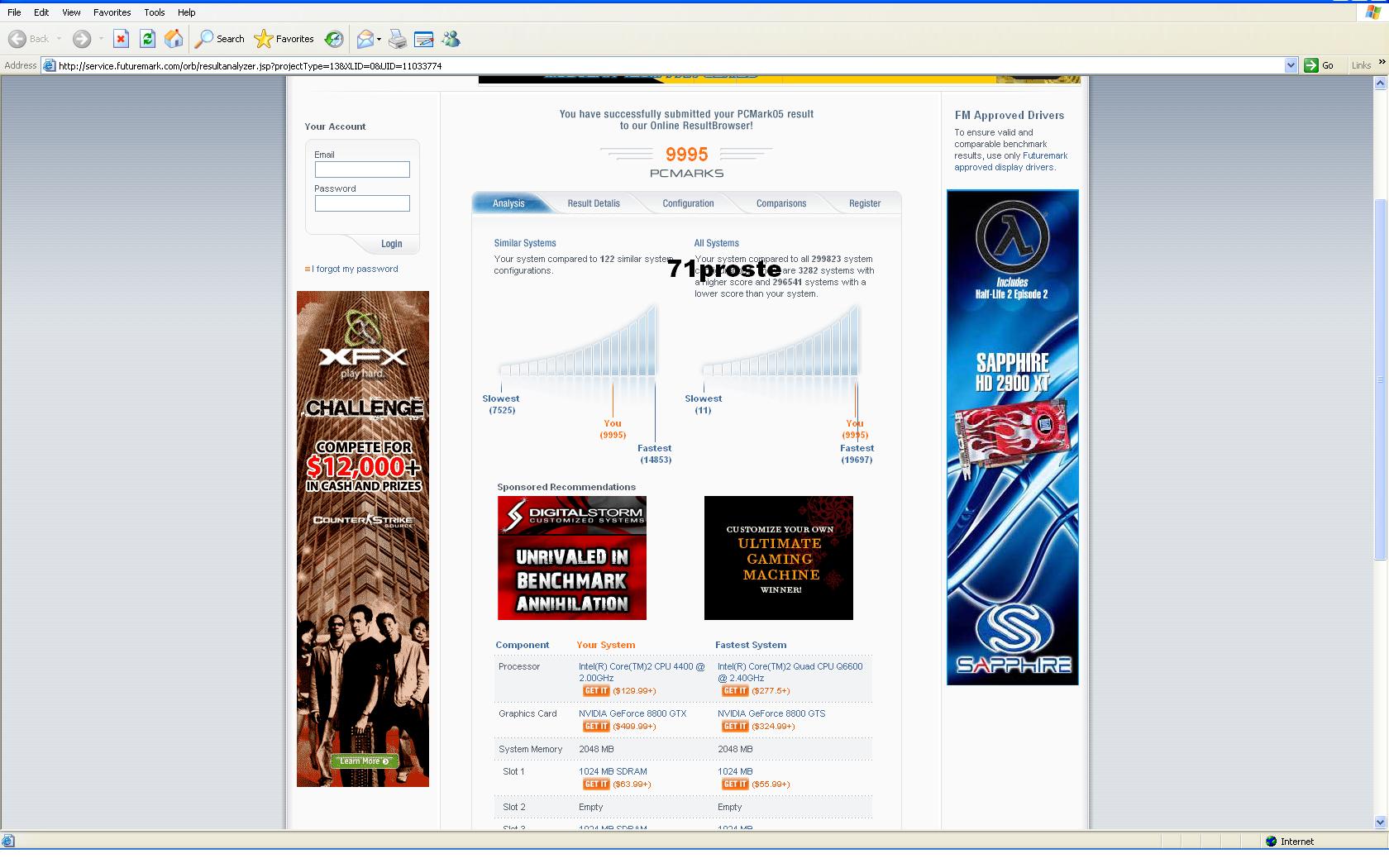Click the status bar page icon

pyautogui.click(x=8, y=842)
